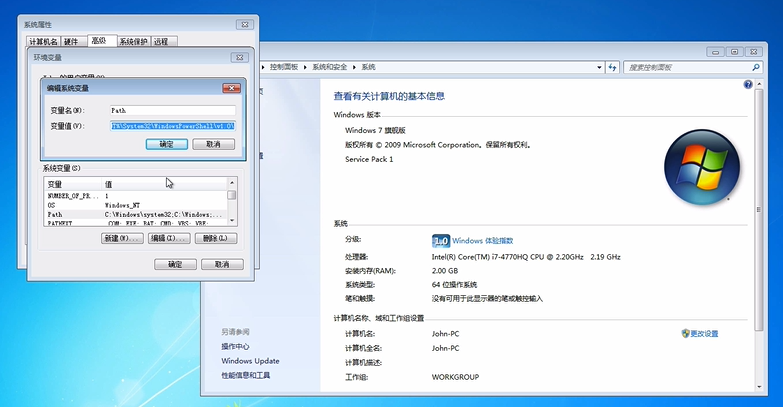Open the Windows 体验指数 link
This screenshot has height=407, width=783.
pyautogui.click(x=482, y=241)
